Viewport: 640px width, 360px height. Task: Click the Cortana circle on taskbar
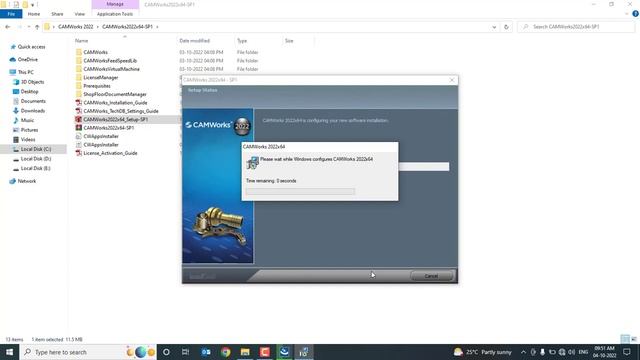pyautogui.click(x=166, y=352)
